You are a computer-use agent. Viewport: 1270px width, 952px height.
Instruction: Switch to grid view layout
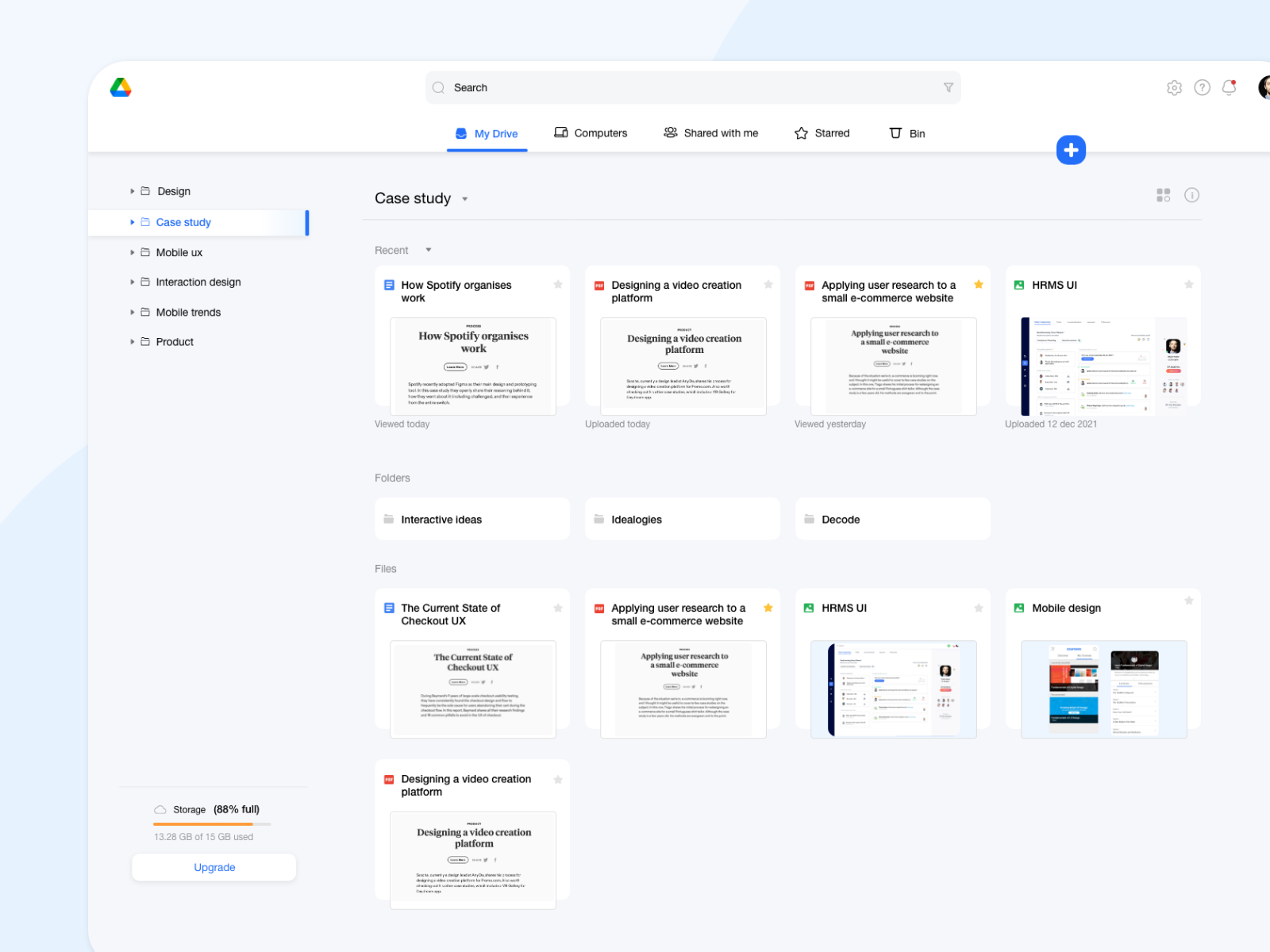tap(1163, 195)
